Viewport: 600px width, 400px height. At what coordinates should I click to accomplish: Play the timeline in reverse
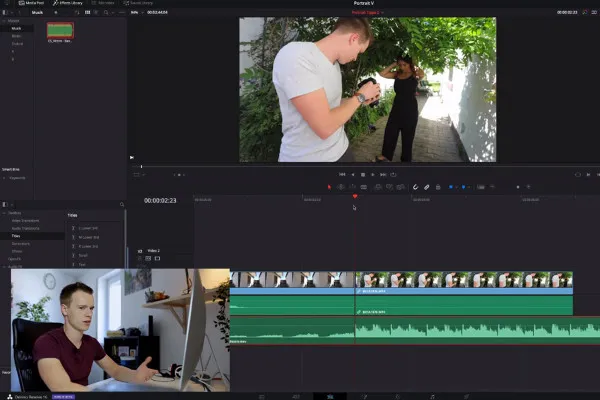point(353,175)
